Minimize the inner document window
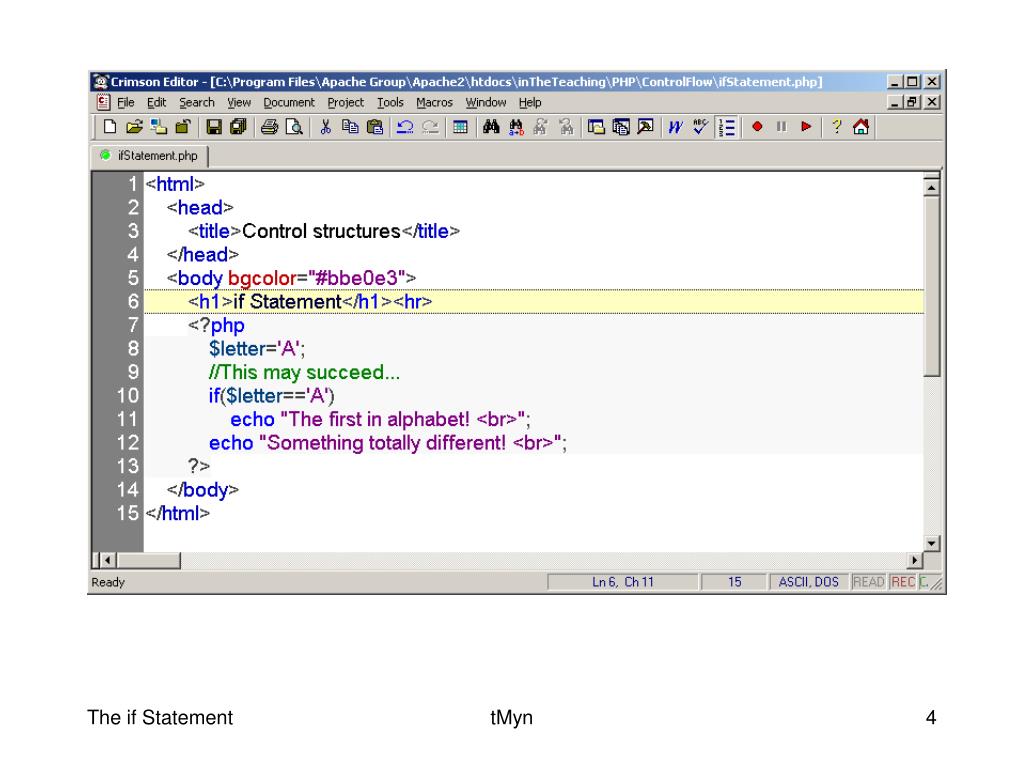The image size is (1024, 768). point(896,103)
